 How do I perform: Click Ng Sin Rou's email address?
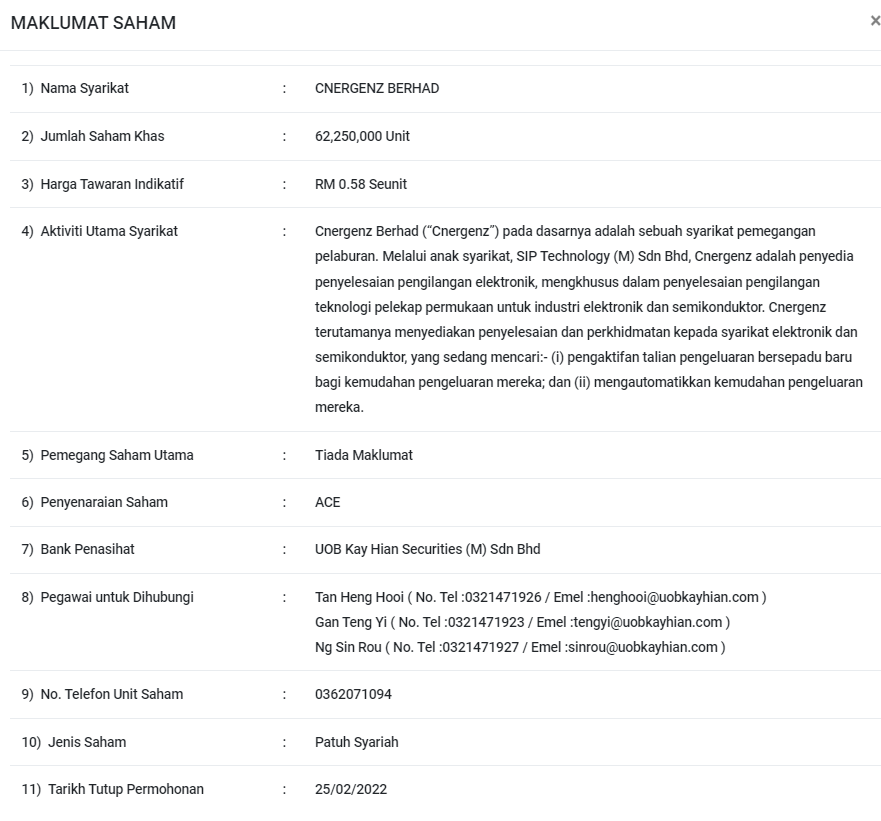tap(642, 647)
